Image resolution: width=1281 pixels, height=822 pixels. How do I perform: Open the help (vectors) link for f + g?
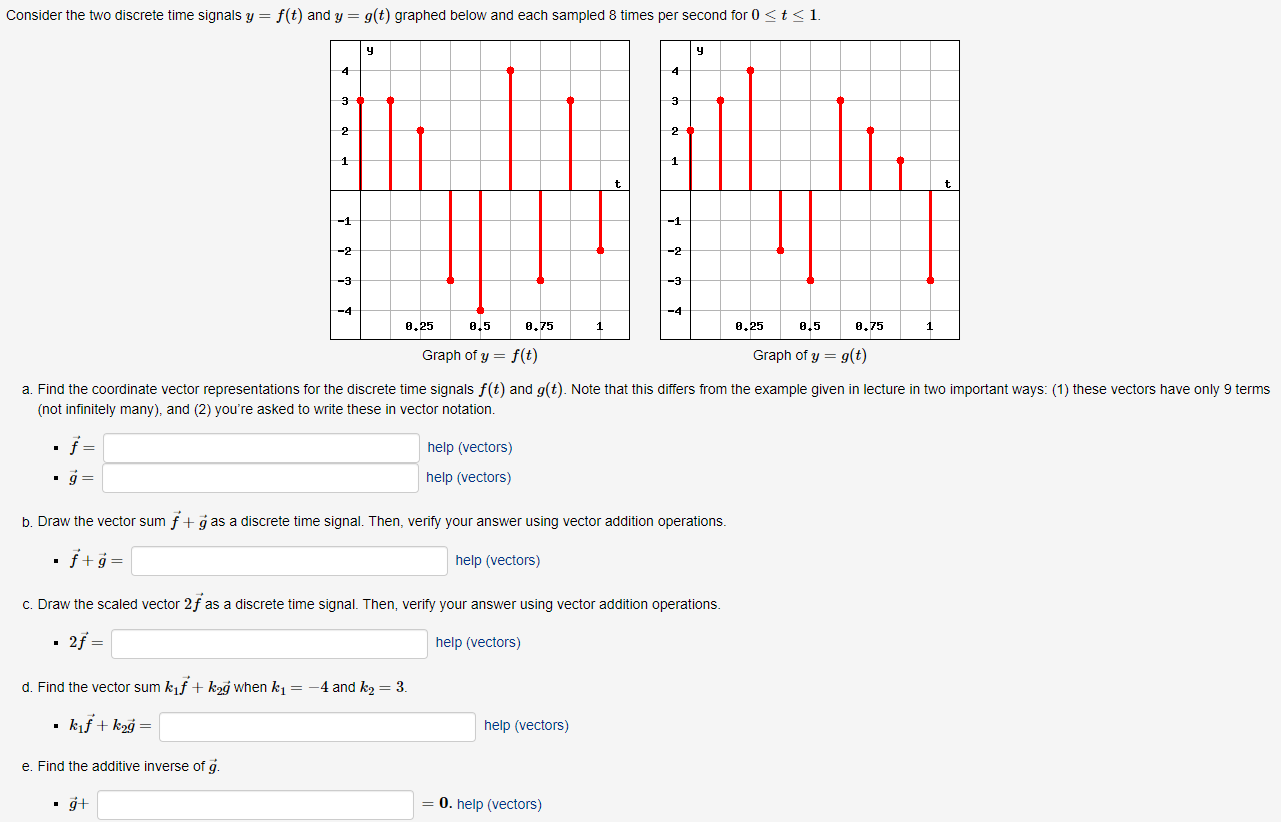[x=497, y=561]
